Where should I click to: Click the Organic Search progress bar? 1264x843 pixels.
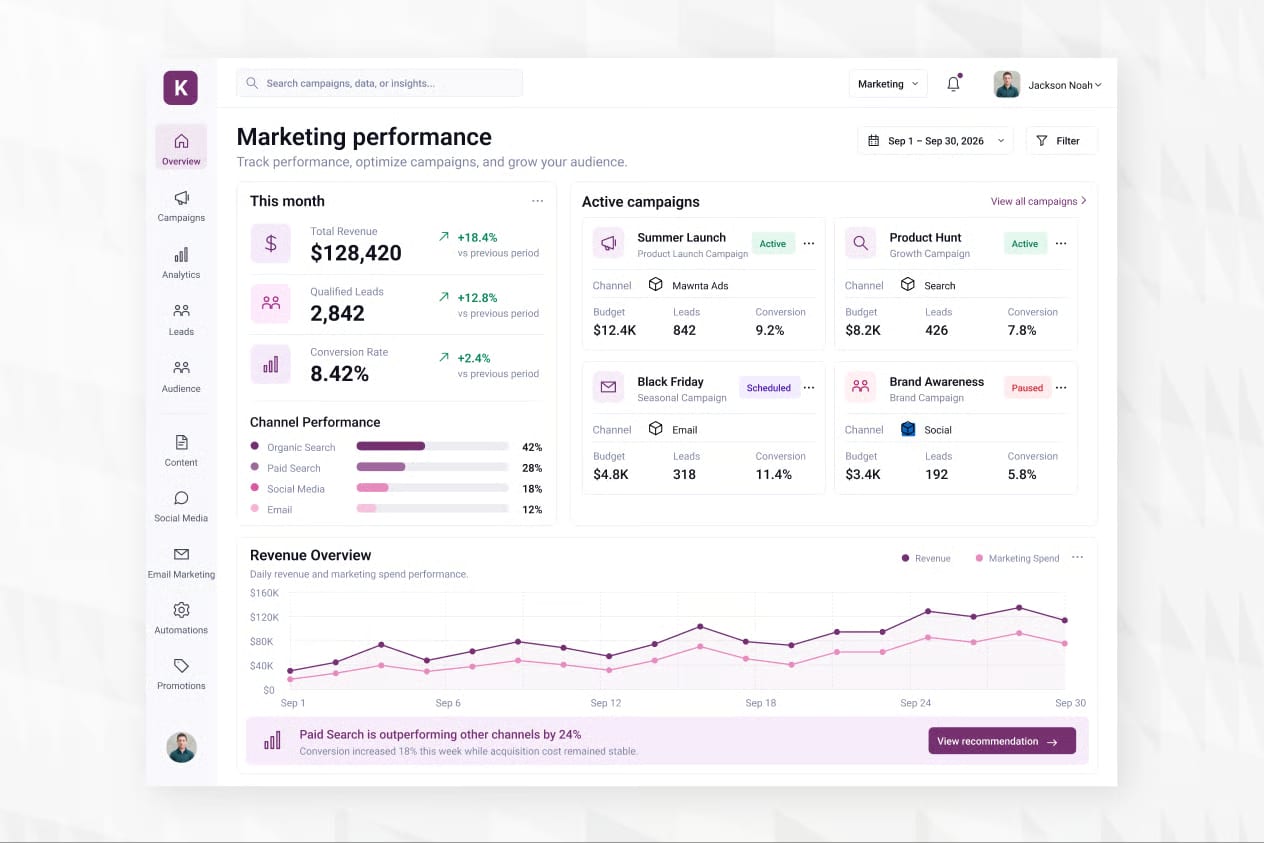coord(432,446)
